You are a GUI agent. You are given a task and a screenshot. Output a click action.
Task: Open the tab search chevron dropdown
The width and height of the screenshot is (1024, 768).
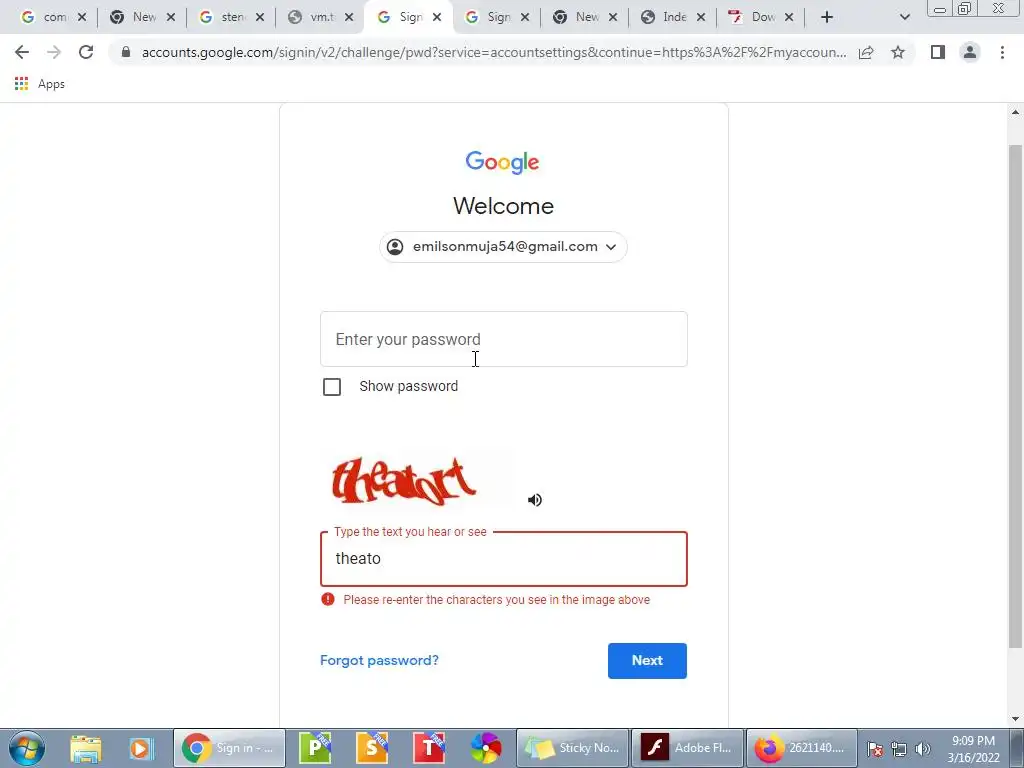(x=904, y=17)
